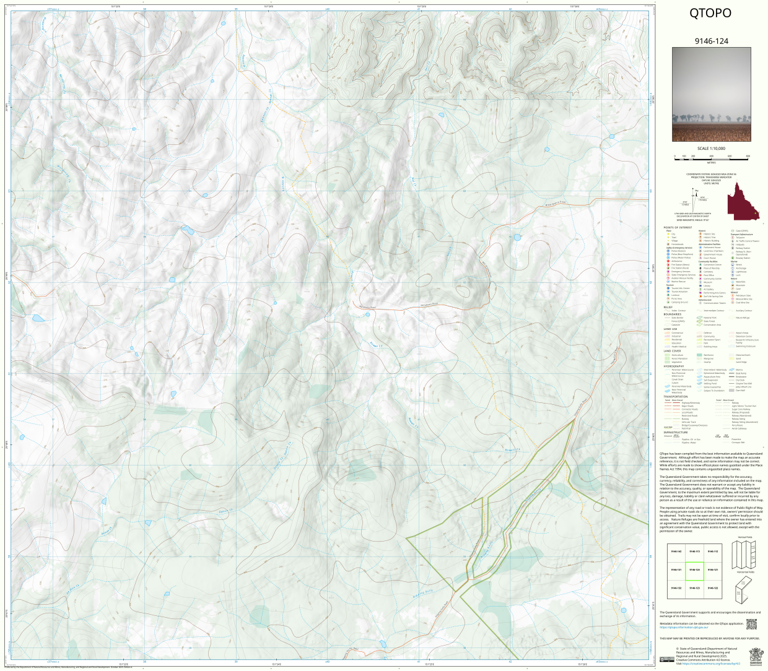The height and width of the screenshot is (671, 768).
Task: Open the misty field cover photo
Action: (x=711, y=95)
